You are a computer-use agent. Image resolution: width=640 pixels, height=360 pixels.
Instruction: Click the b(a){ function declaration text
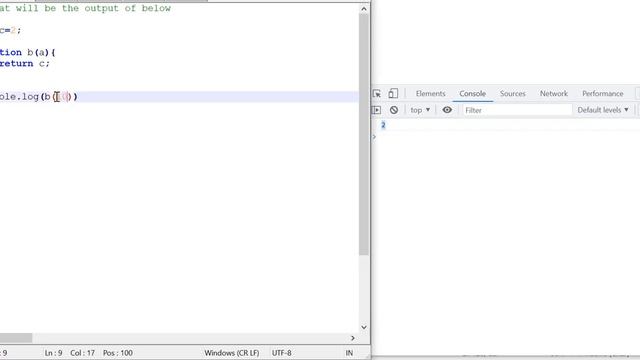click(x=41, y=52)
